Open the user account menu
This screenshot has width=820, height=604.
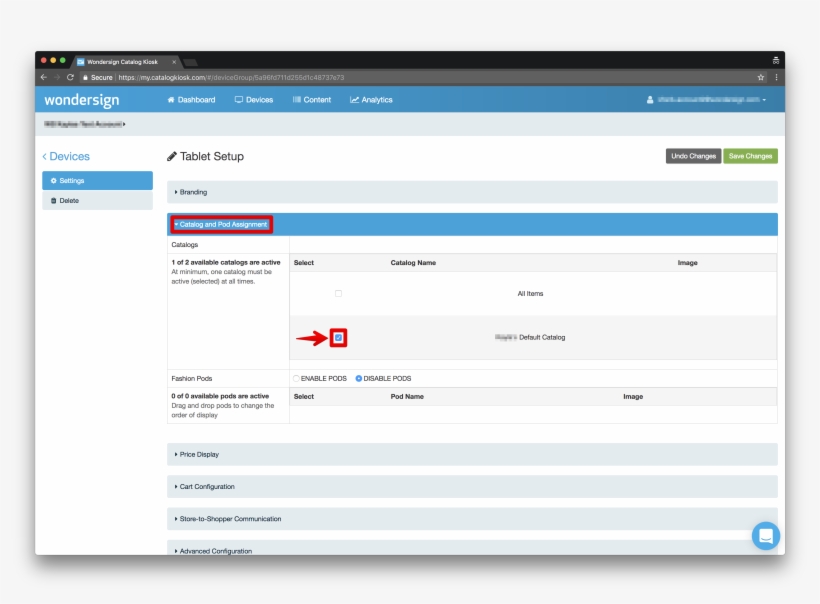click(x=707, y=100)
